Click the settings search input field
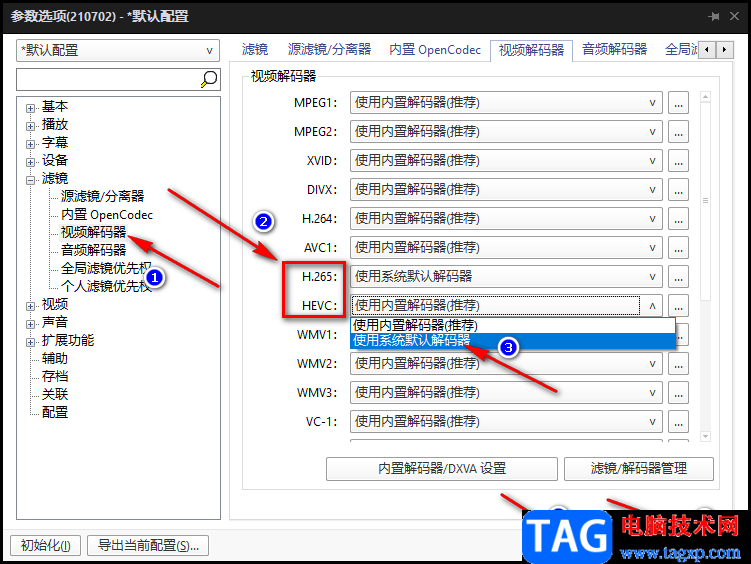Screen dimensions: 751x564 108,79
